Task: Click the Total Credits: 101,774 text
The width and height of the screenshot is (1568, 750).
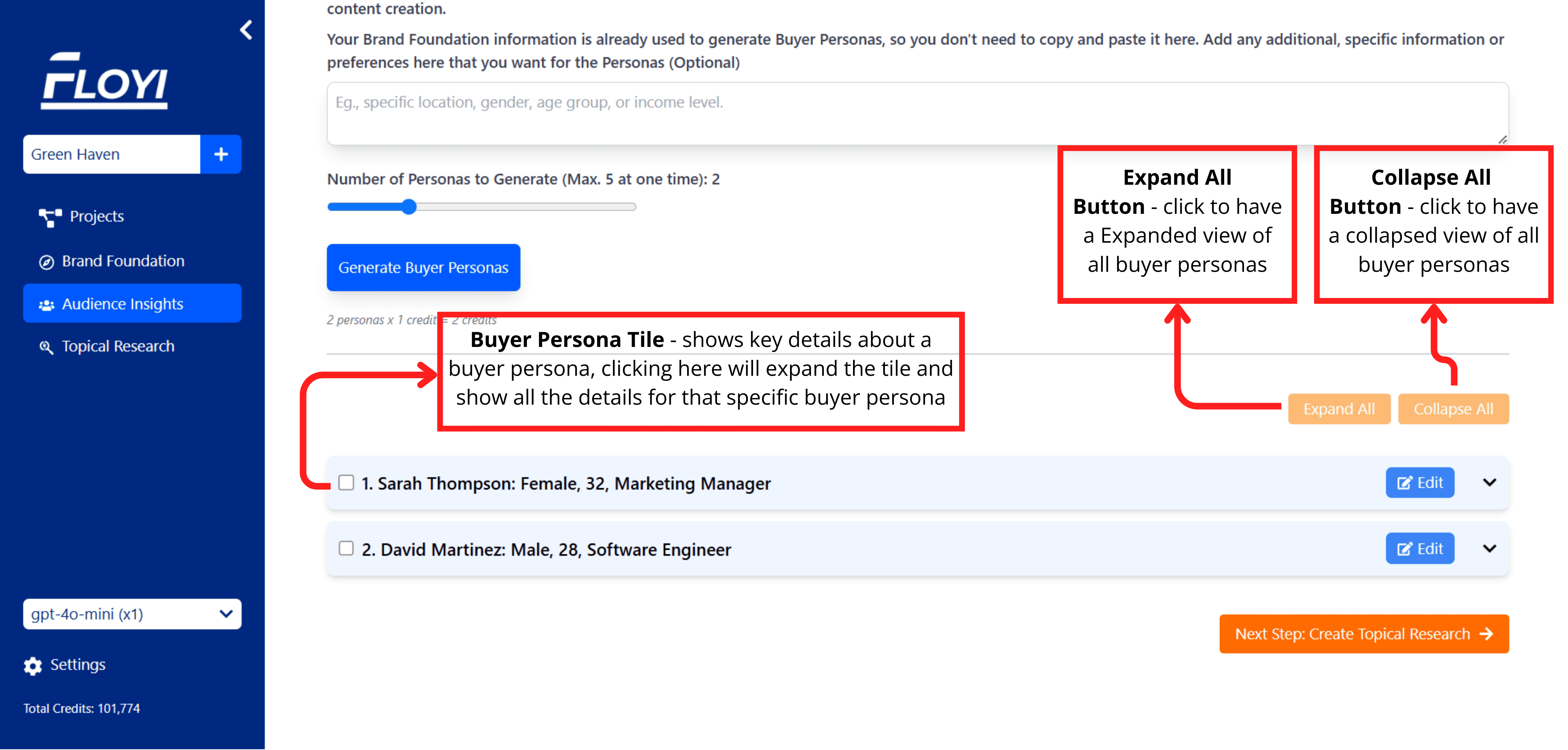Action: click(x=81, y=709)
